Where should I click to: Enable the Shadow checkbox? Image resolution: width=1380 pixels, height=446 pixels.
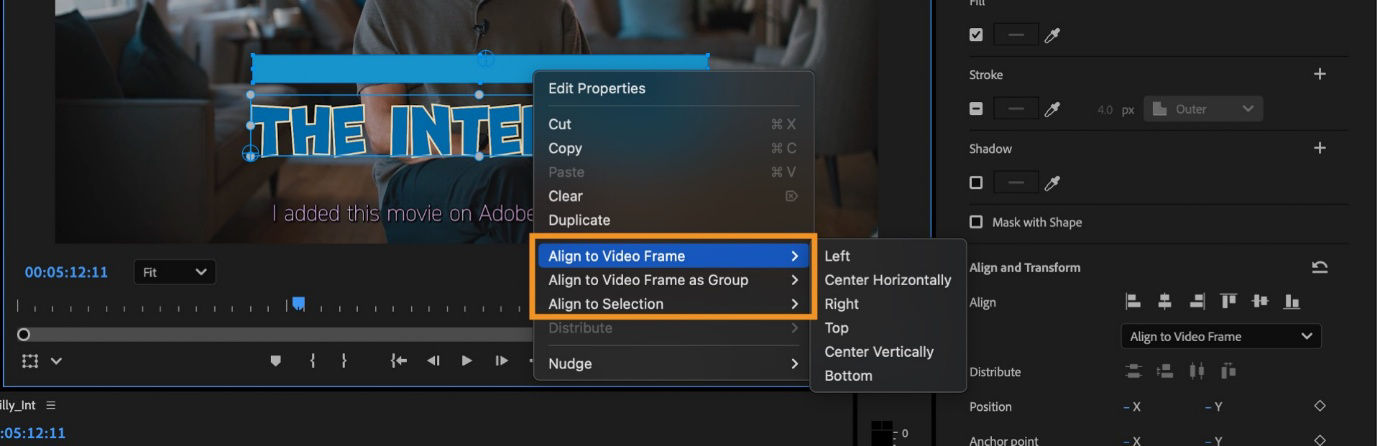coord(976,183)
